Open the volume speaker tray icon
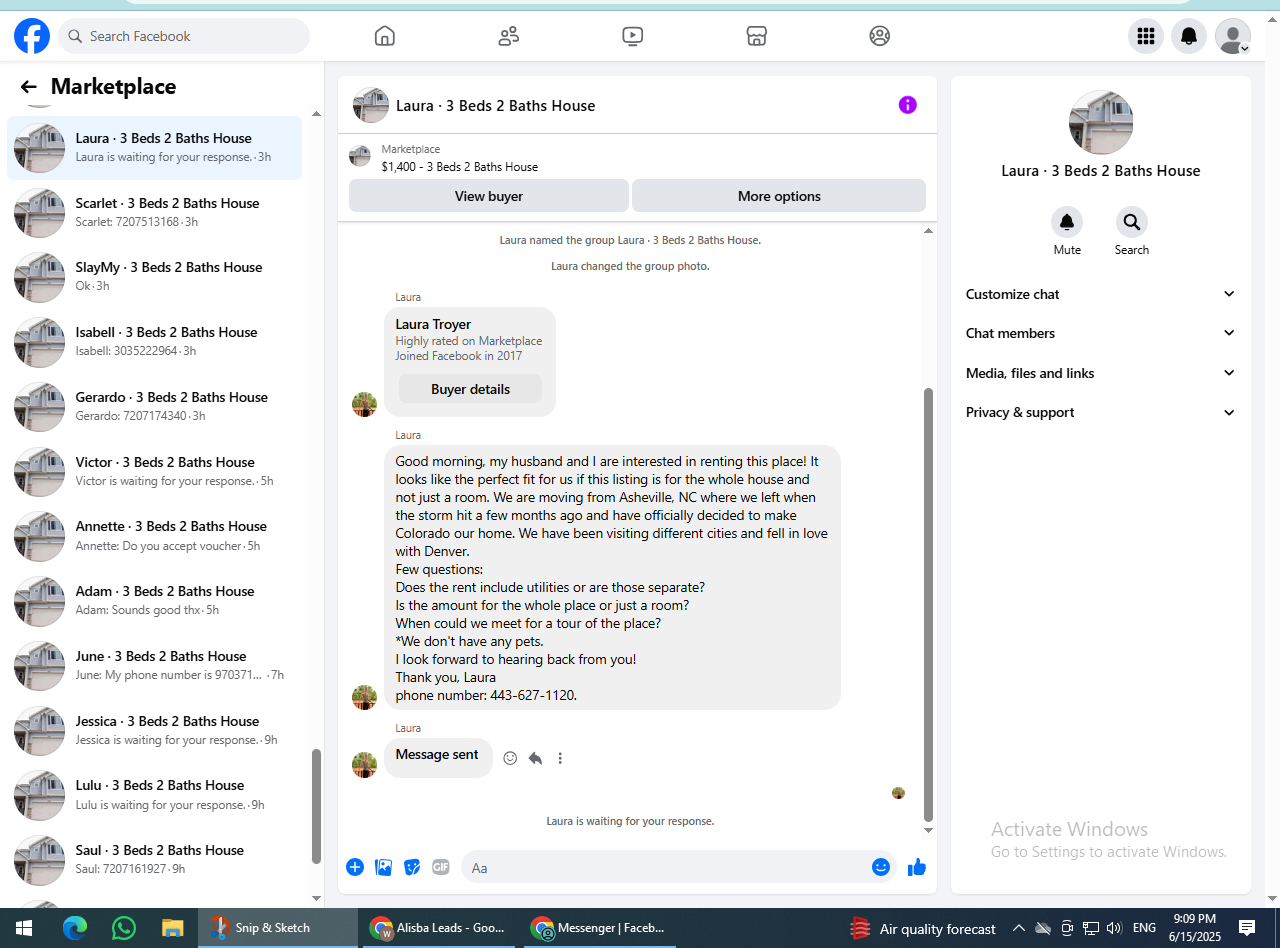This screenshot has height=948, width=1280. pos(1115,928)
